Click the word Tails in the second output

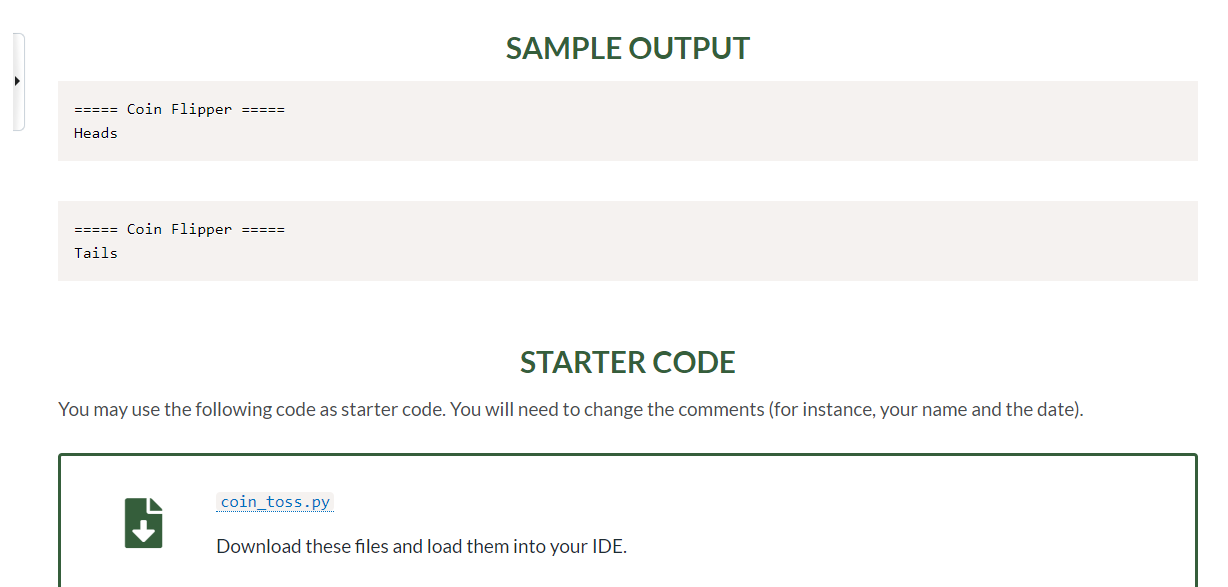pyautogui.click(x=95, y=252)
